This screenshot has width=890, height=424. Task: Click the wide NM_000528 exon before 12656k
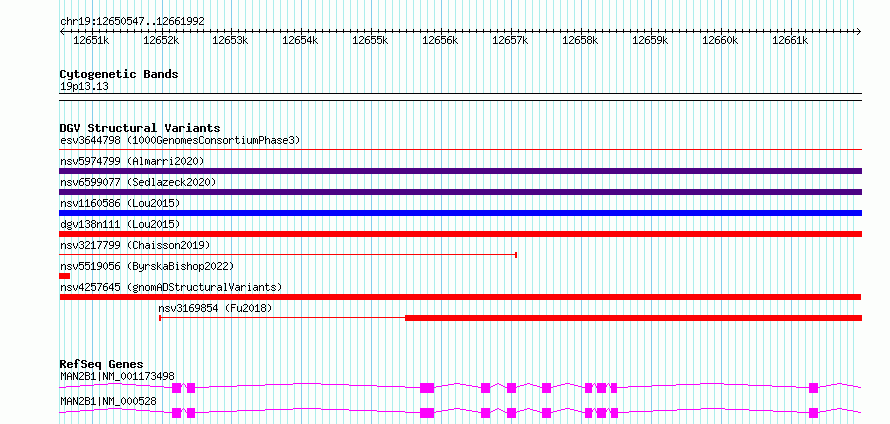[x=427, y=413]
